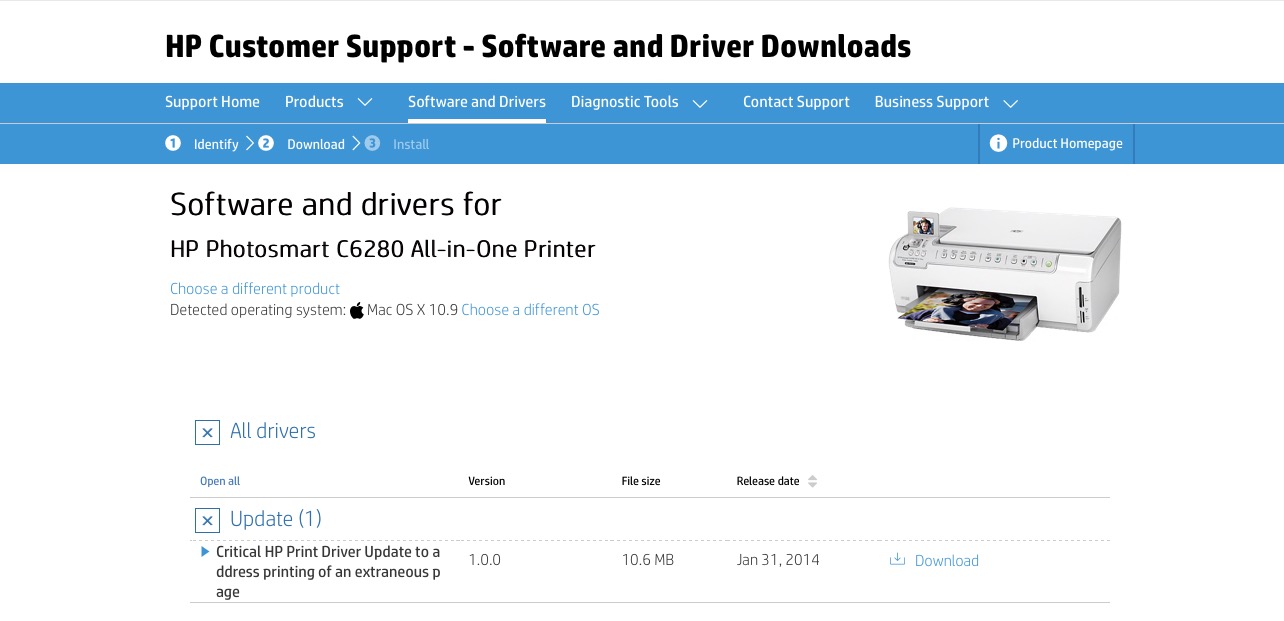Expand the Critical HP Print Driver Update triangle
The image size is (1284, 621).
pos(206,551)
